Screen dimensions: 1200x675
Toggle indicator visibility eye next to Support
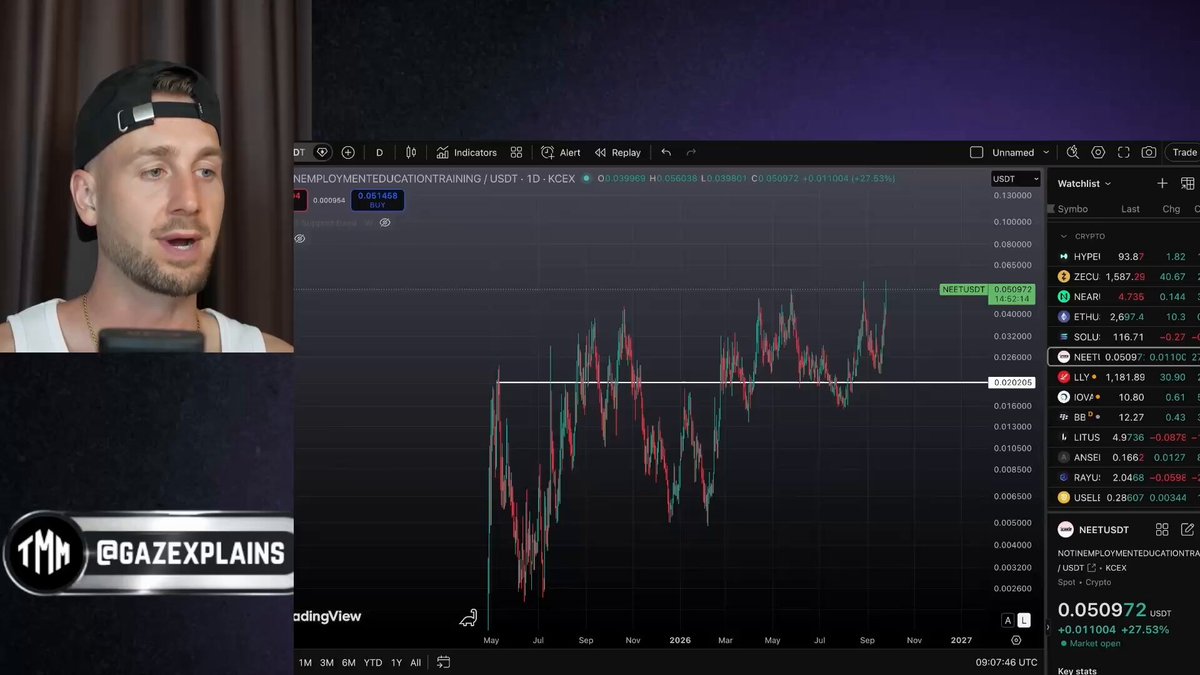point(385,223)
